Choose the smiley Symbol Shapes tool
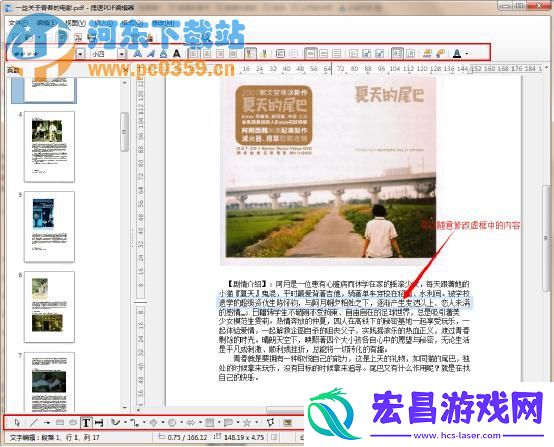The image size is (554, 447). [x=172, y=422]
